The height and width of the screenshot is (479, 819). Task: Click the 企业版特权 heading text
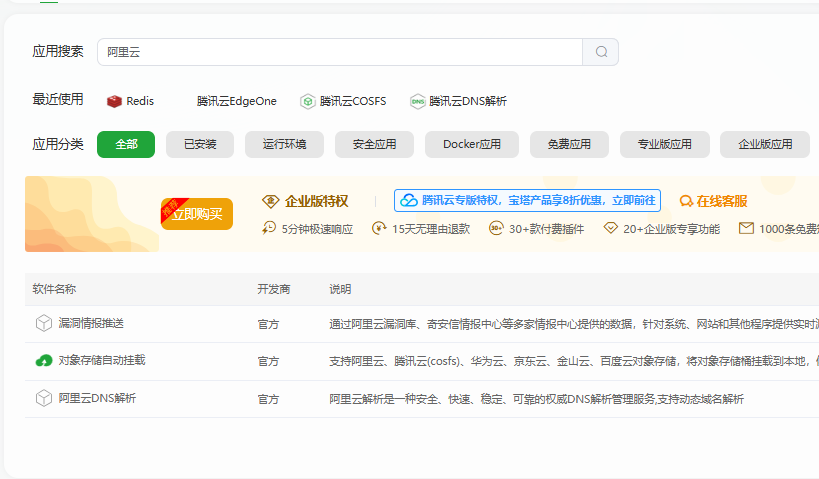pos(317,201)
